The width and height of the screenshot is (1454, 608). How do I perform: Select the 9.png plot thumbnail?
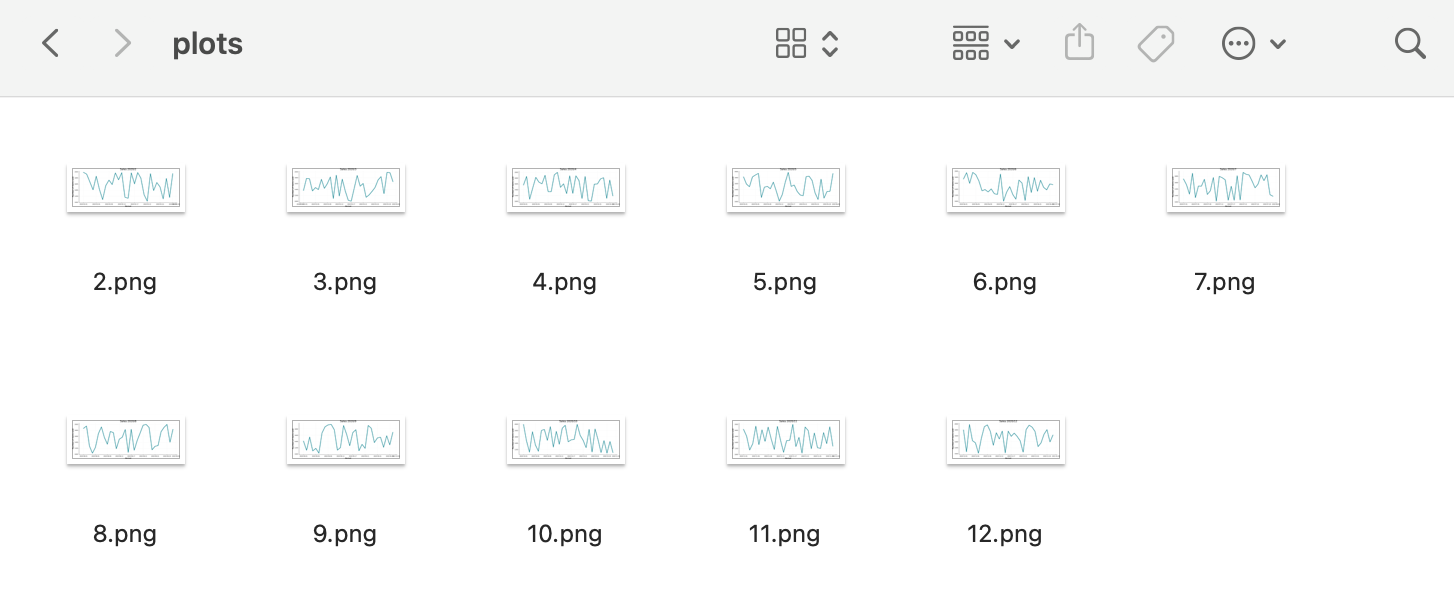tap(346, 439)
